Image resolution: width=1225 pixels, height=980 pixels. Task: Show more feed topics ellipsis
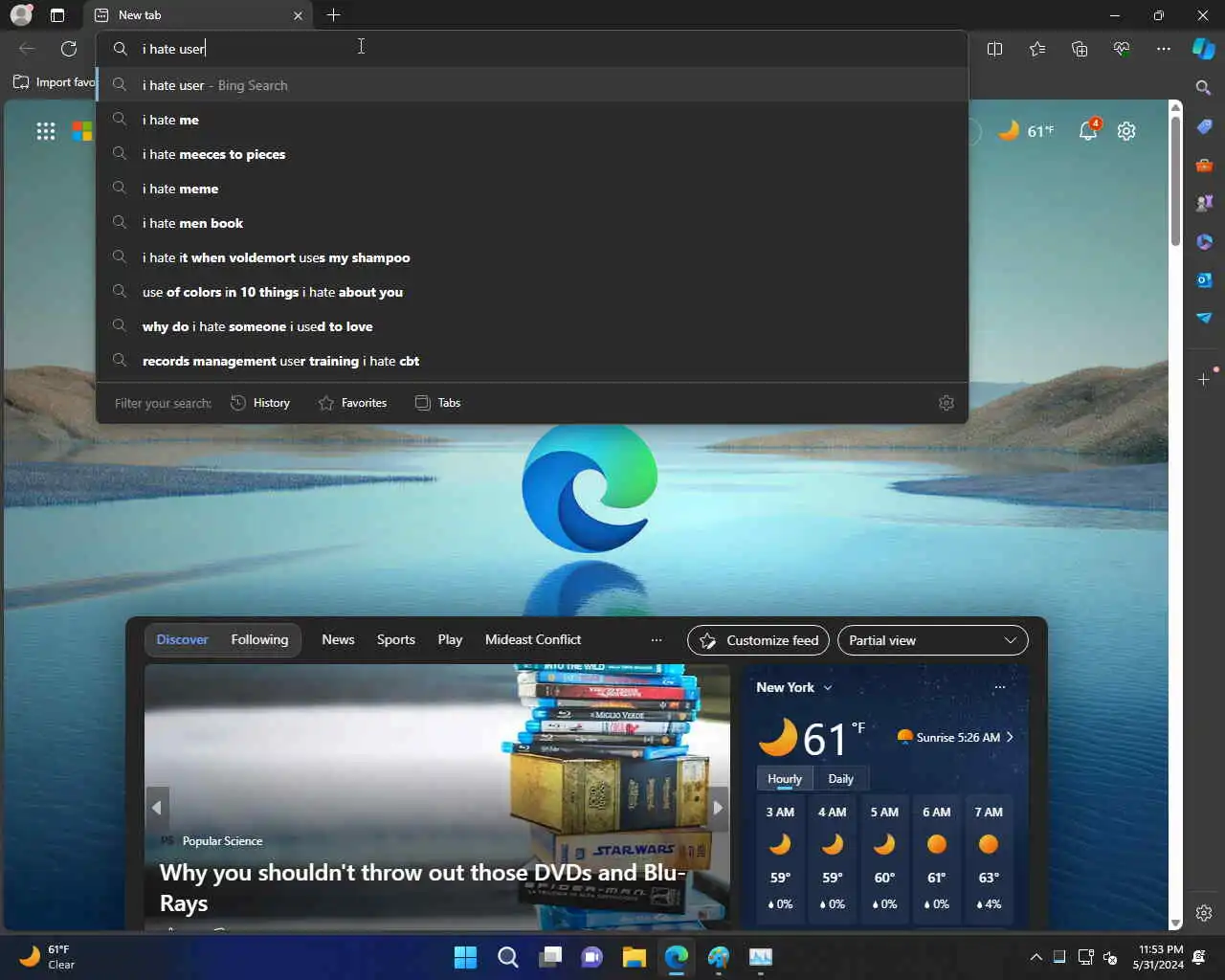point(657,640)
